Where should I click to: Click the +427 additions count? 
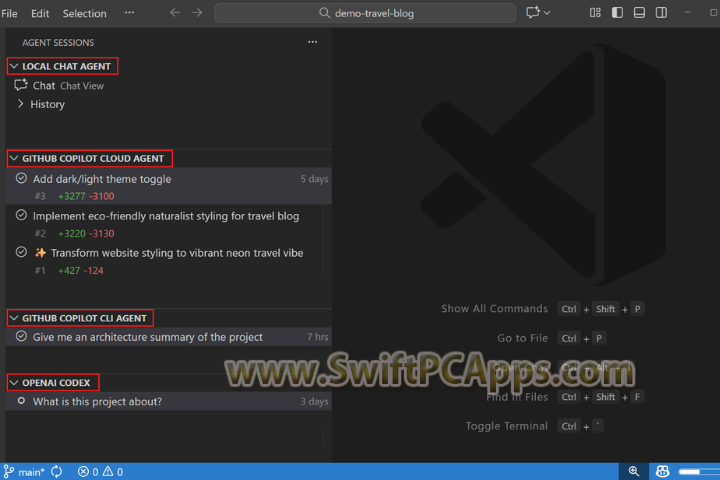point(69,271)
